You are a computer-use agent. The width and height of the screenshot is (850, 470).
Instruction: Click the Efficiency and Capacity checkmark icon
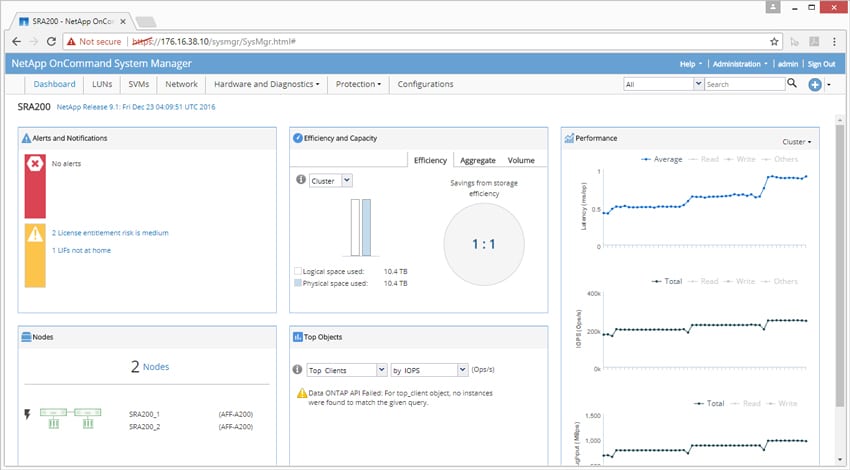298,138
